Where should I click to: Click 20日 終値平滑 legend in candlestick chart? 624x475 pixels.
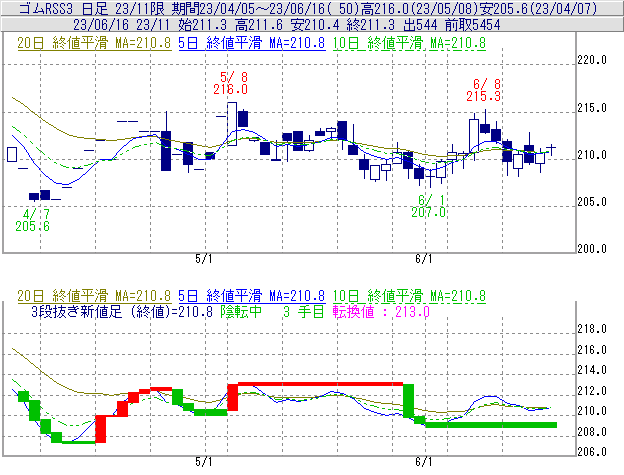point(94,43)
